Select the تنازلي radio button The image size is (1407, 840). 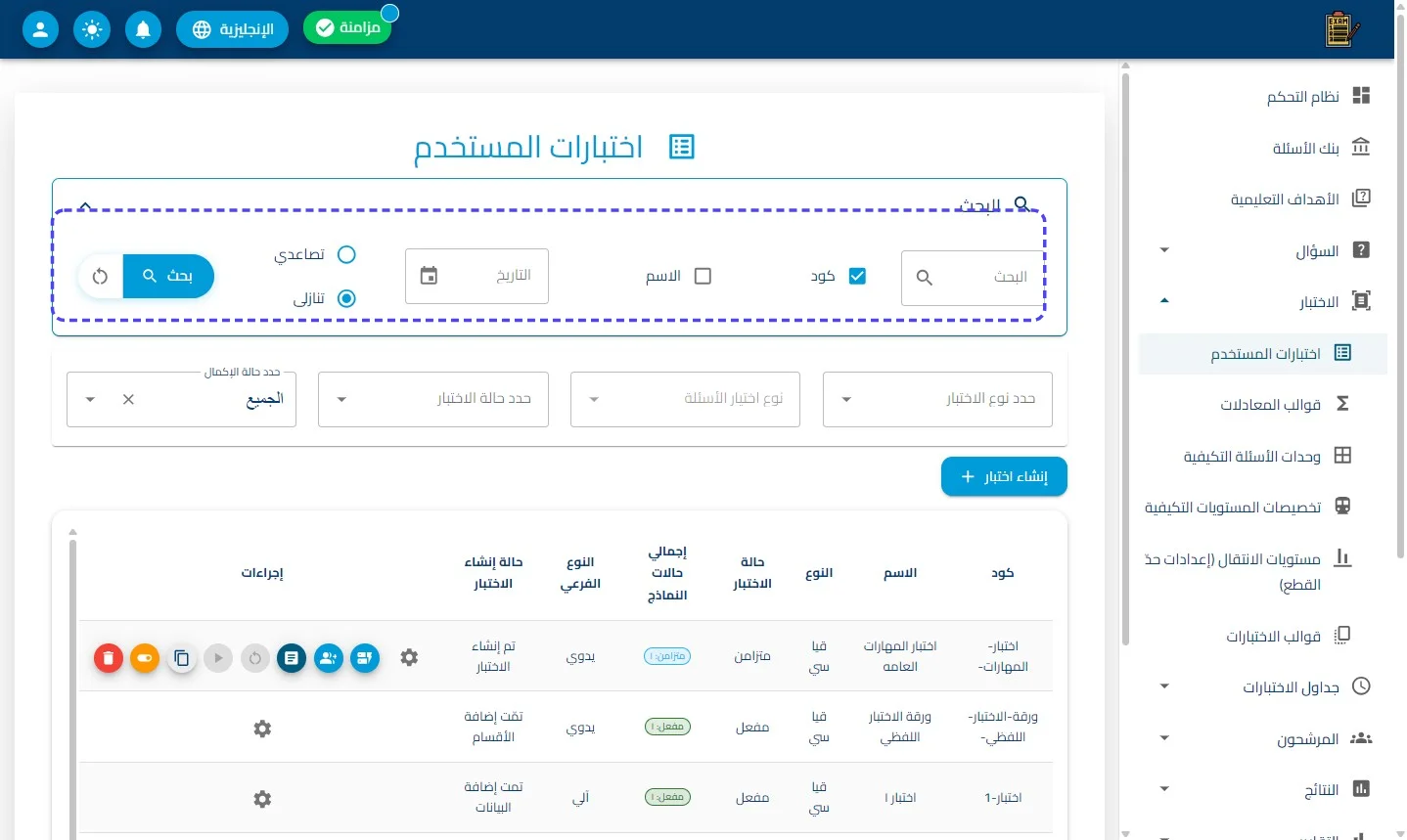point(346,298)
